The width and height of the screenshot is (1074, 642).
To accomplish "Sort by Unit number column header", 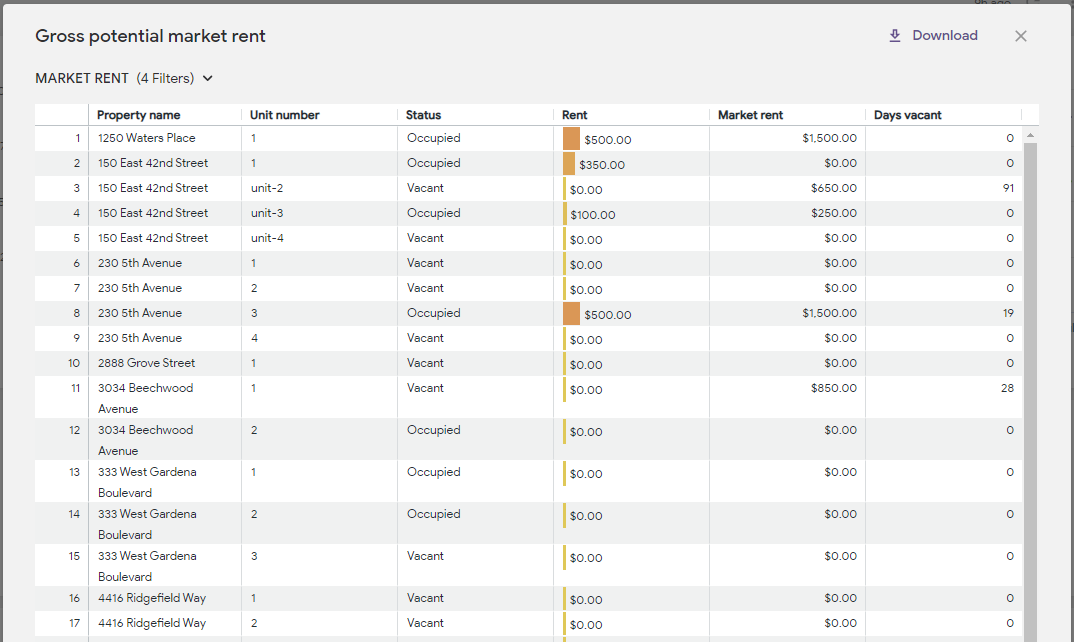I will coord(284,115).
